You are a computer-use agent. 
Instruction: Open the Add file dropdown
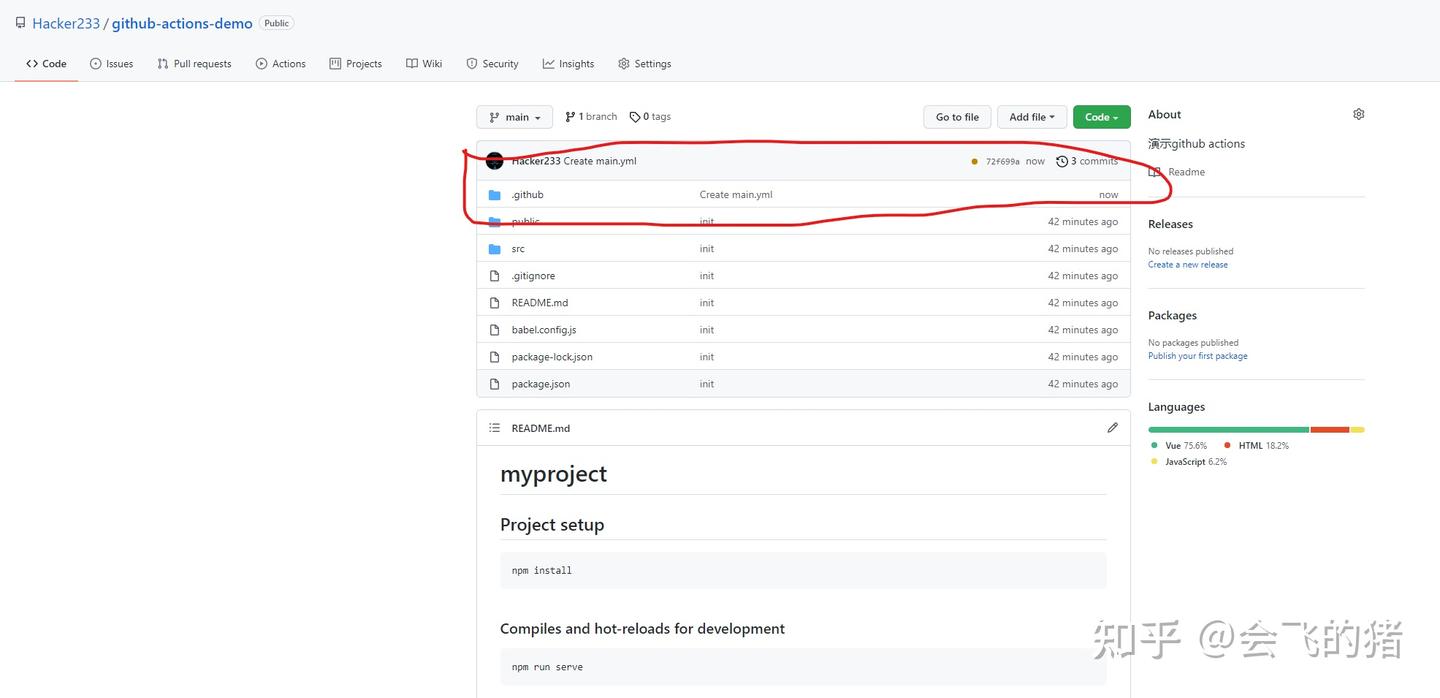coord(1031,116)
